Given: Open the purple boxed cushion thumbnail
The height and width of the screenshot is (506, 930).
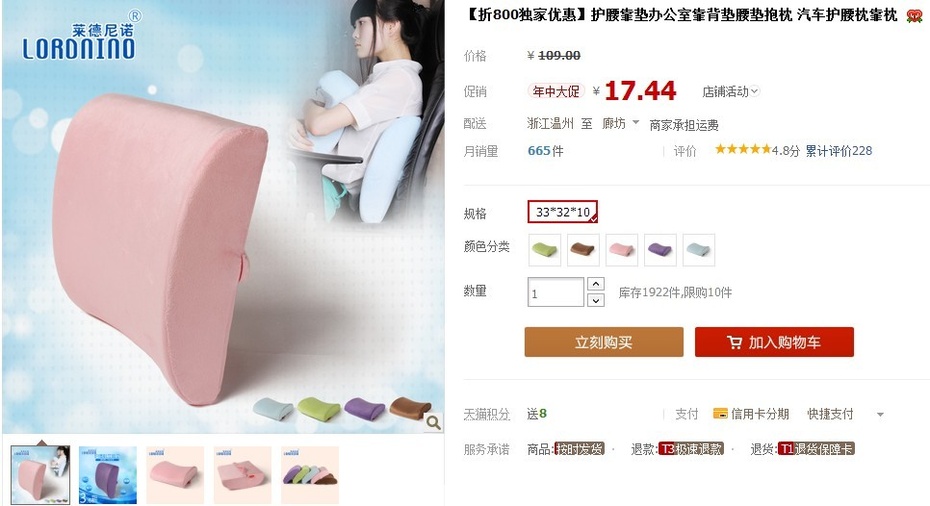Looking at the screenshot, I should point(108,475).
